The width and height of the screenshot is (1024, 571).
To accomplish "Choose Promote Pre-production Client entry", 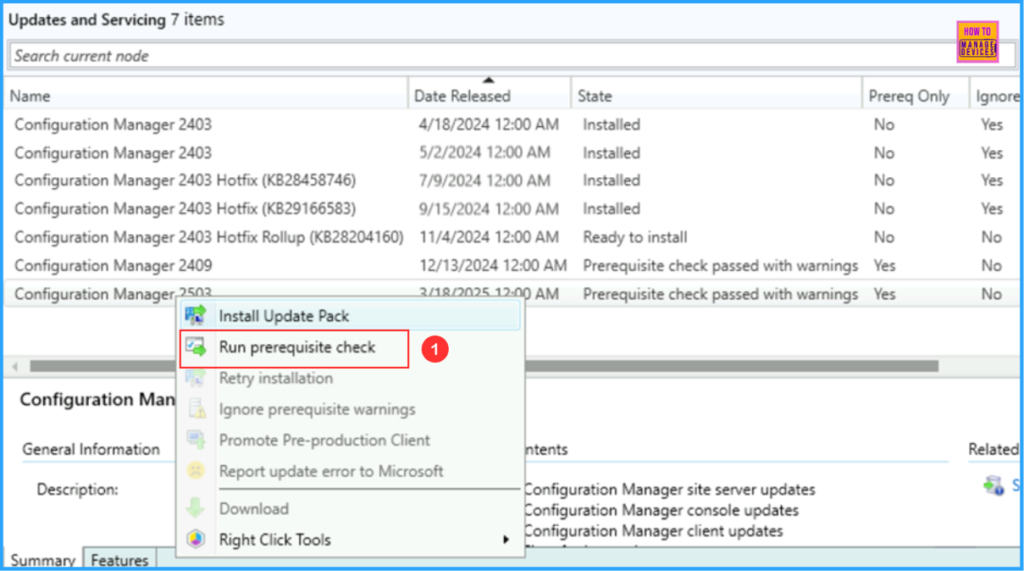I will [x=351, y=440].
